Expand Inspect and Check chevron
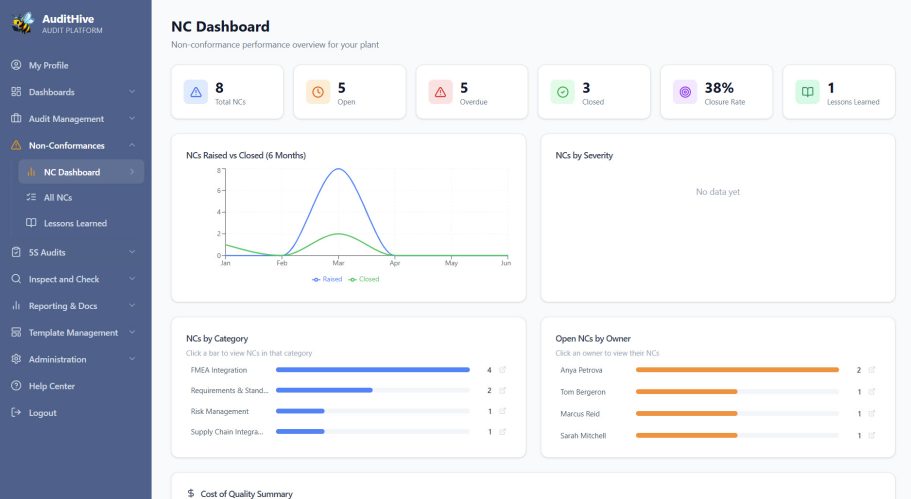Viewport: 911px width, 499px height. pyautogui.click(x=132, y=279)
